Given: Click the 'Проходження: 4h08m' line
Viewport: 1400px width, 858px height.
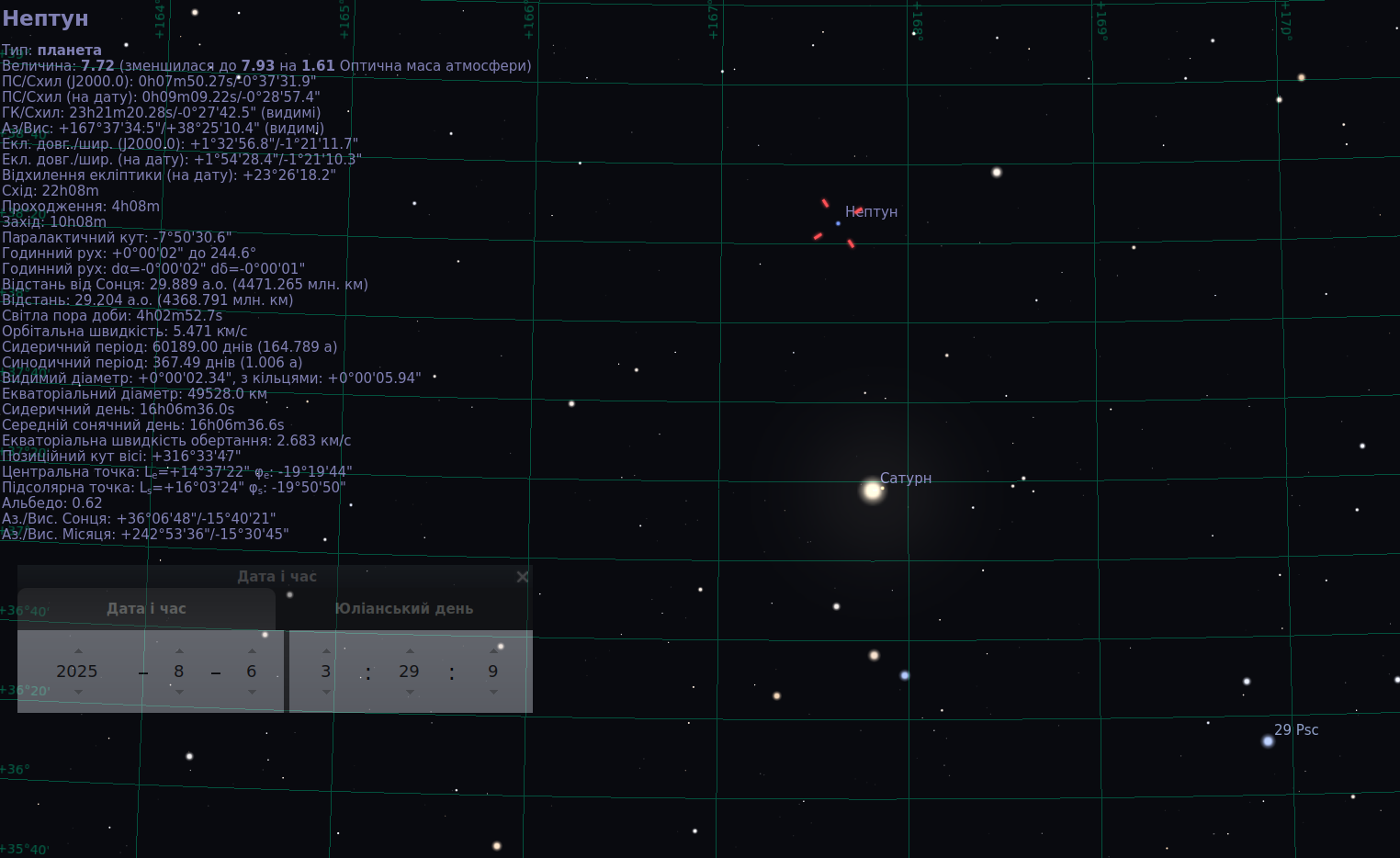Looking at the screenshot, I should pyautogui.click(x=81, y=206).
